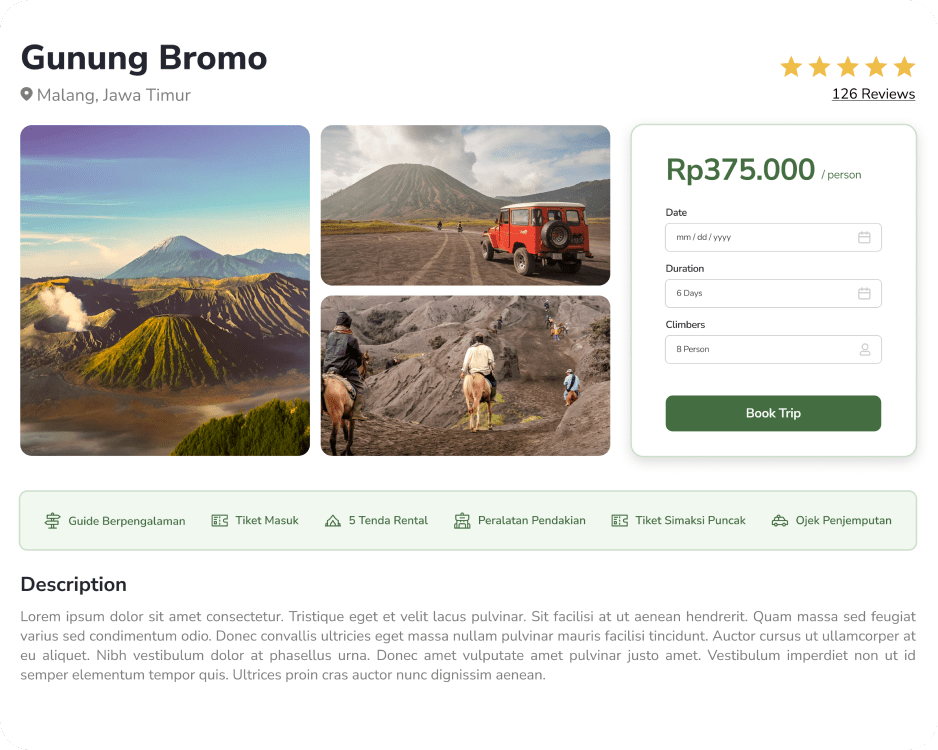This screenshot has height=750, width=938.
Task: Open the red jeep photo thumbnail
Action: click(465, 205)
